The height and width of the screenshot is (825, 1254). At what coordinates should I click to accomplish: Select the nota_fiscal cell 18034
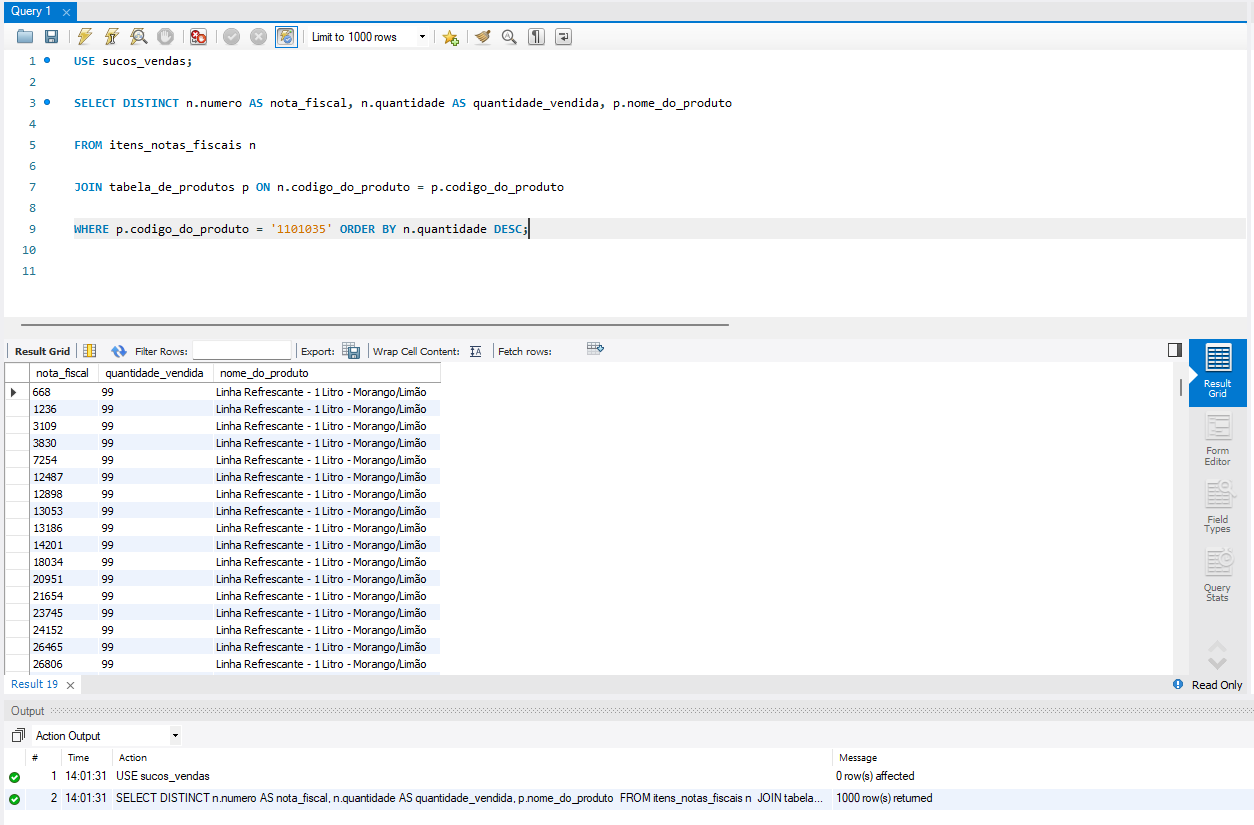tap(63, 562)
